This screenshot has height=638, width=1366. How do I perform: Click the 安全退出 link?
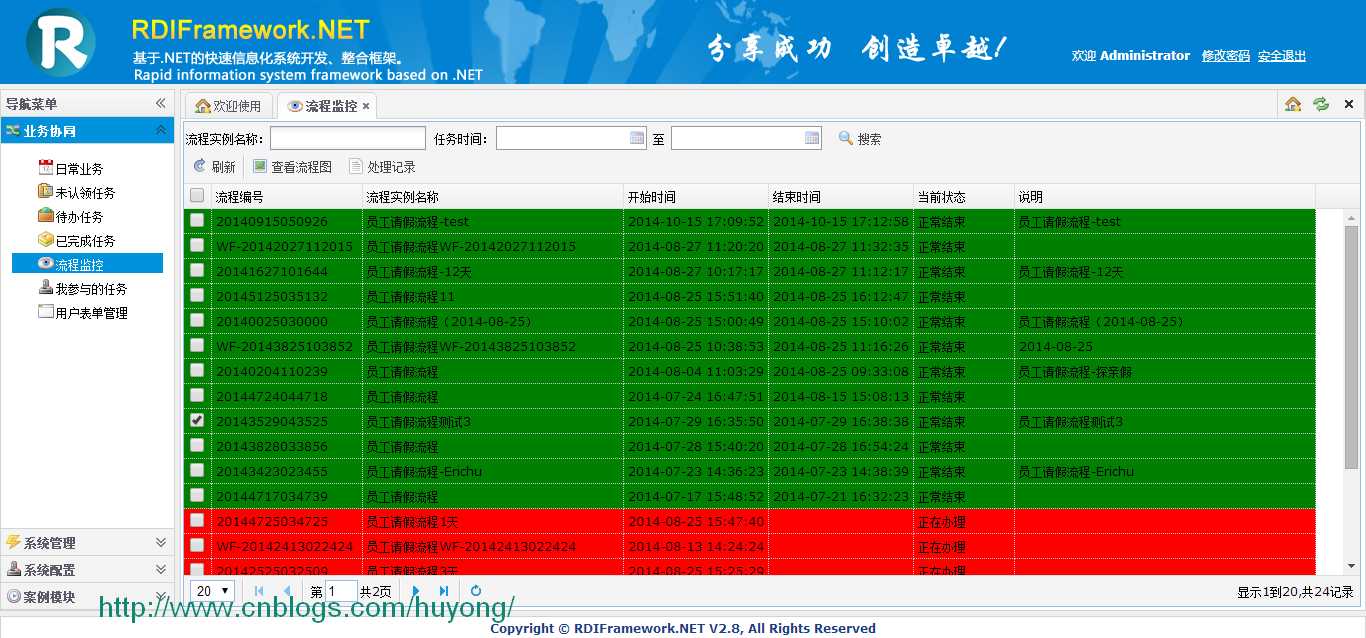1282,56
